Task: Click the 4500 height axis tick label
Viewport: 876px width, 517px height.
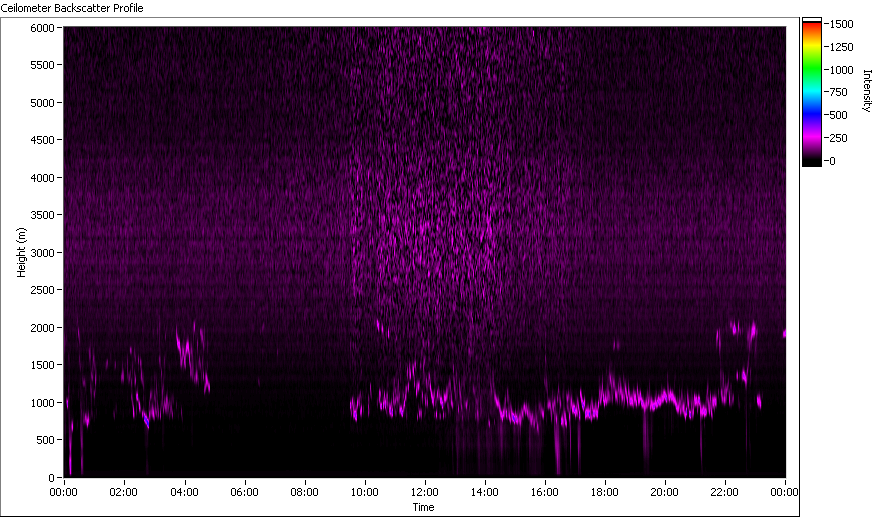Action: point(42,140)
